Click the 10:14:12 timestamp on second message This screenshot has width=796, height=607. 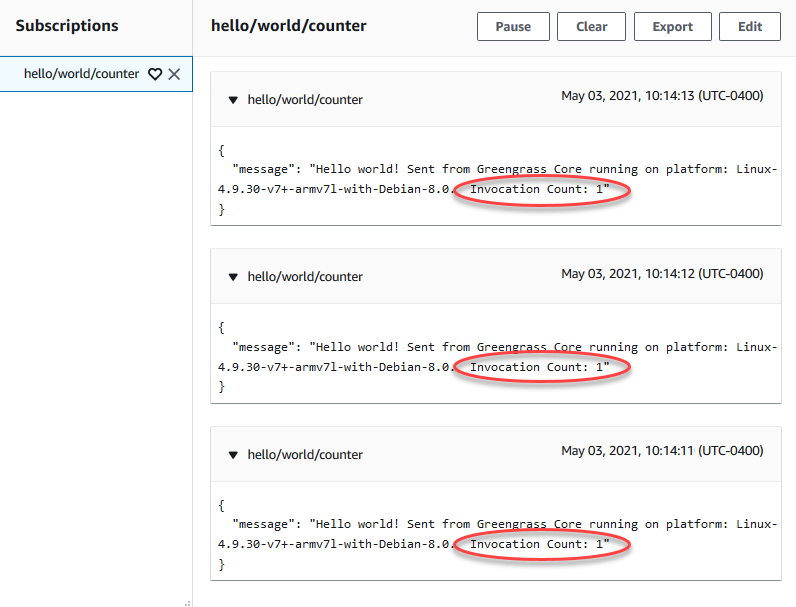click(662, 274)
